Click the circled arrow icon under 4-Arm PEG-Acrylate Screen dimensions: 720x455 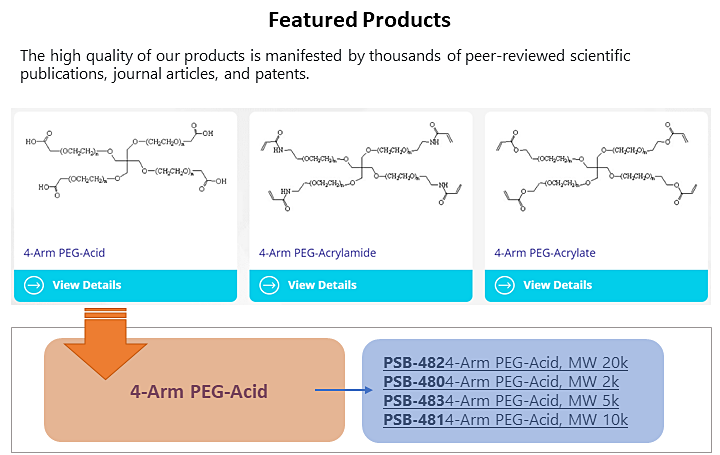pyautogui.click(x=505, y=285)
